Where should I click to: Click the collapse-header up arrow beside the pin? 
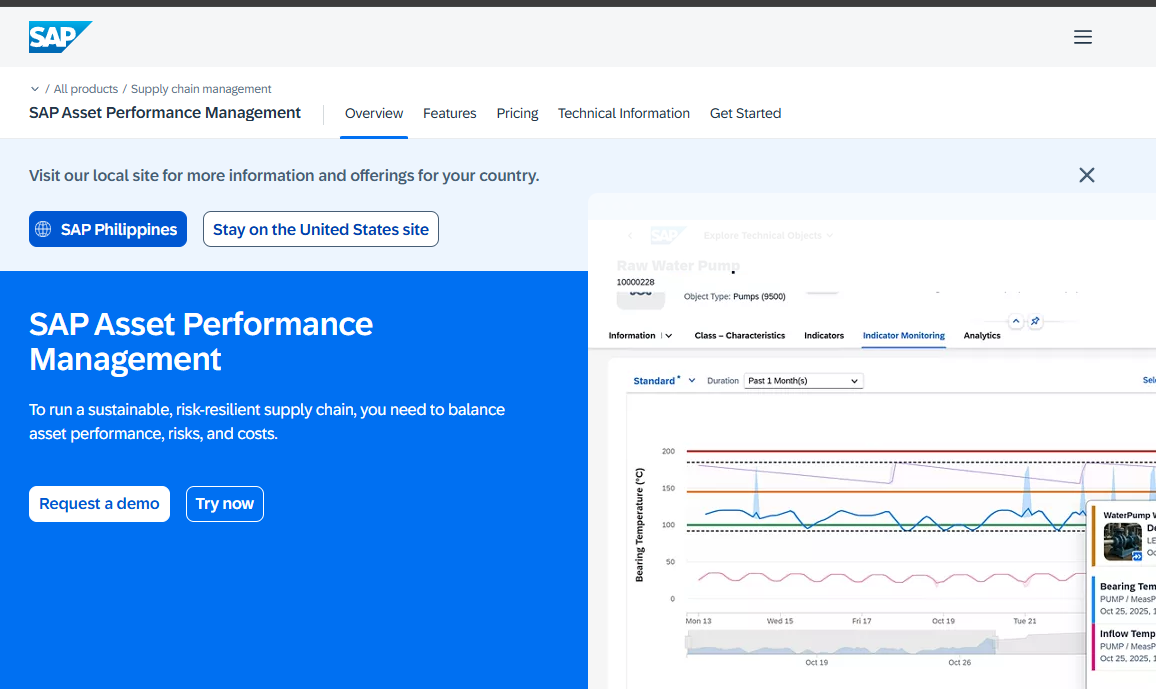1016,321
